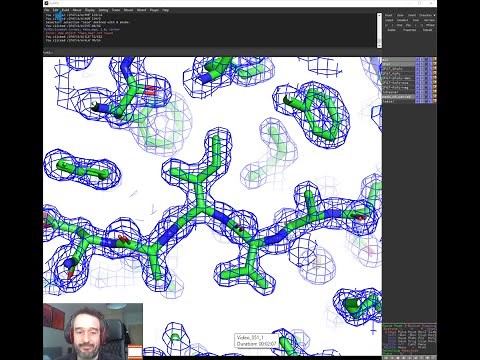Open Color menu for (sele) row
This screenshot has height=360, width=480.
pyautogui.click(x=434, y=101)
